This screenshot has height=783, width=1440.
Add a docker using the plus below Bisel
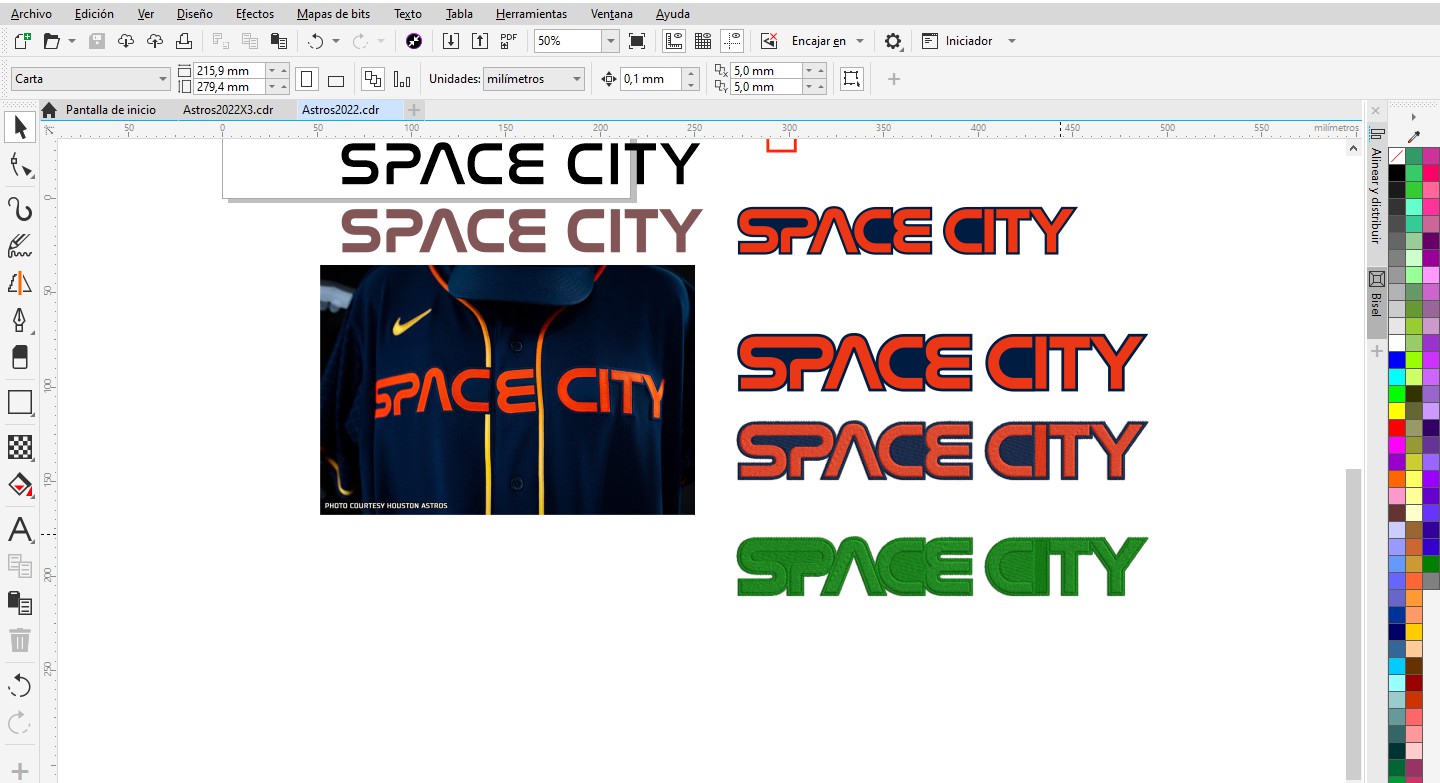tap(1376, 351)
